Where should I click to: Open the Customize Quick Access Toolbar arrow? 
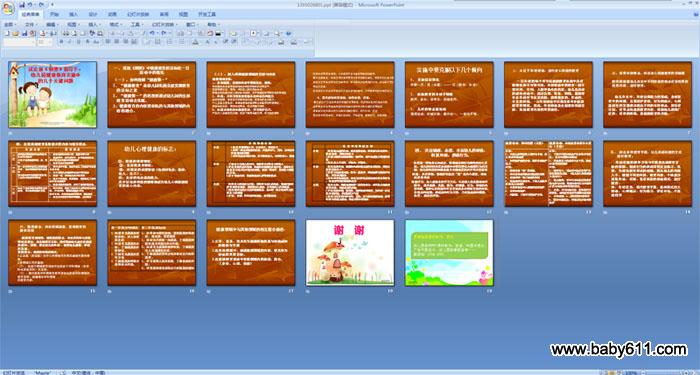point(52,4)
